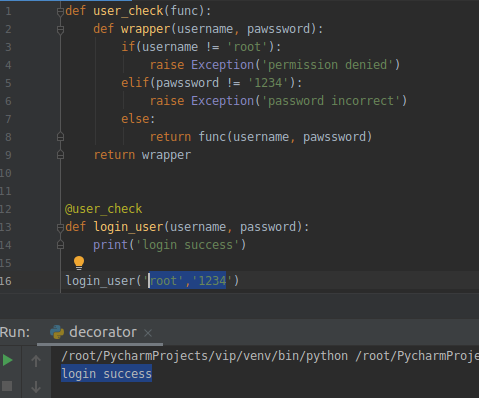Screen dimensions: 479x398
Task: Click the 'if(username != 'root')' condition on line 3
Action: click(x=201, y=47)
